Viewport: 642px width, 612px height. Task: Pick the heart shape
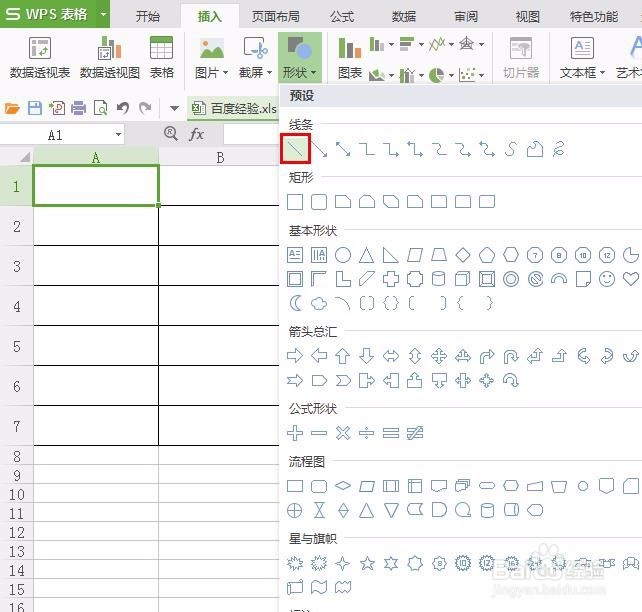point(631,279)
